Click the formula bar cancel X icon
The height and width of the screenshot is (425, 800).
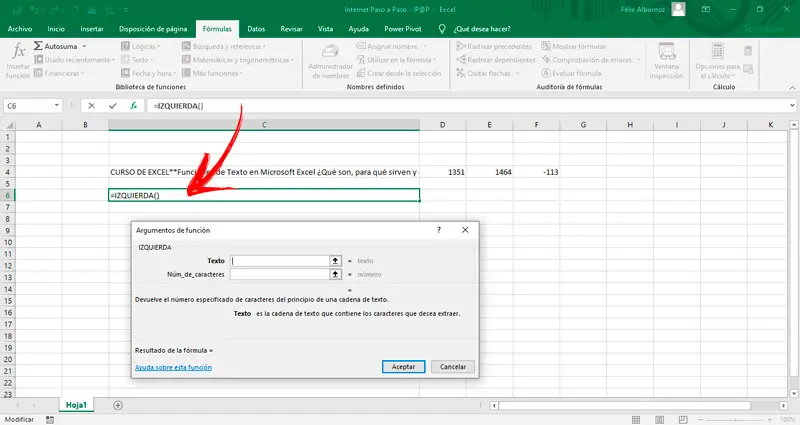click(x=92, y=105)
